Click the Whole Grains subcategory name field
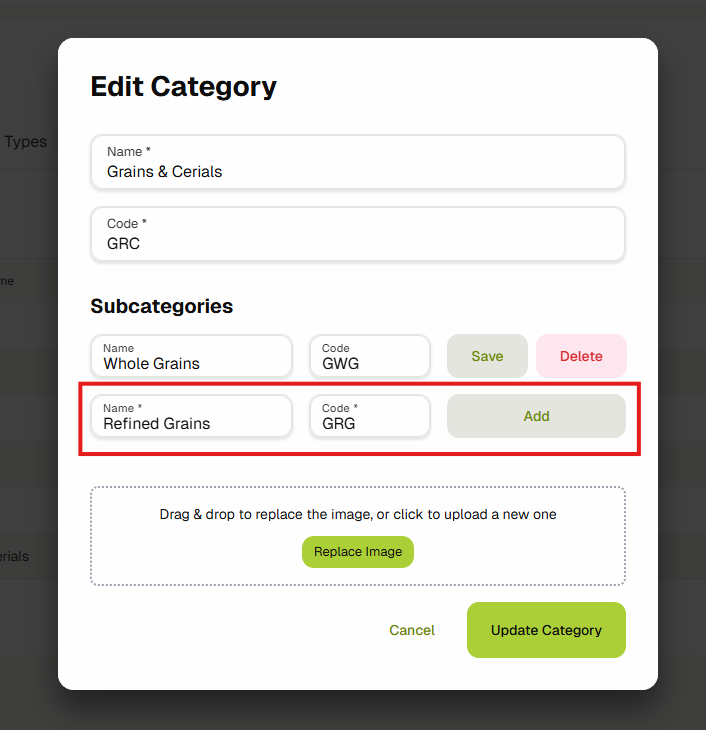This screenshot has width=706, height=730. (x=191, y=363)
